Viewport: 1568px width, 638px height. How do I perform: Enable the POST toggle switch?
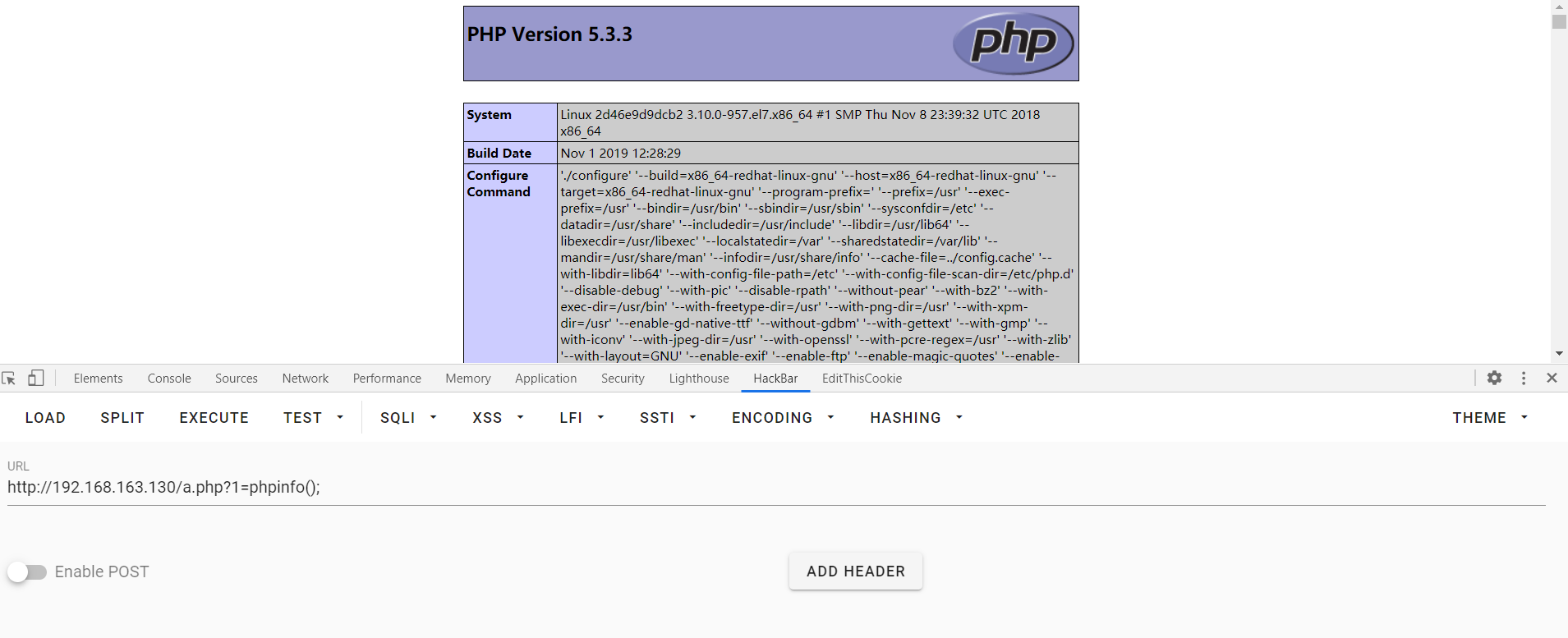pyautogui.click(x=27, y=571)
